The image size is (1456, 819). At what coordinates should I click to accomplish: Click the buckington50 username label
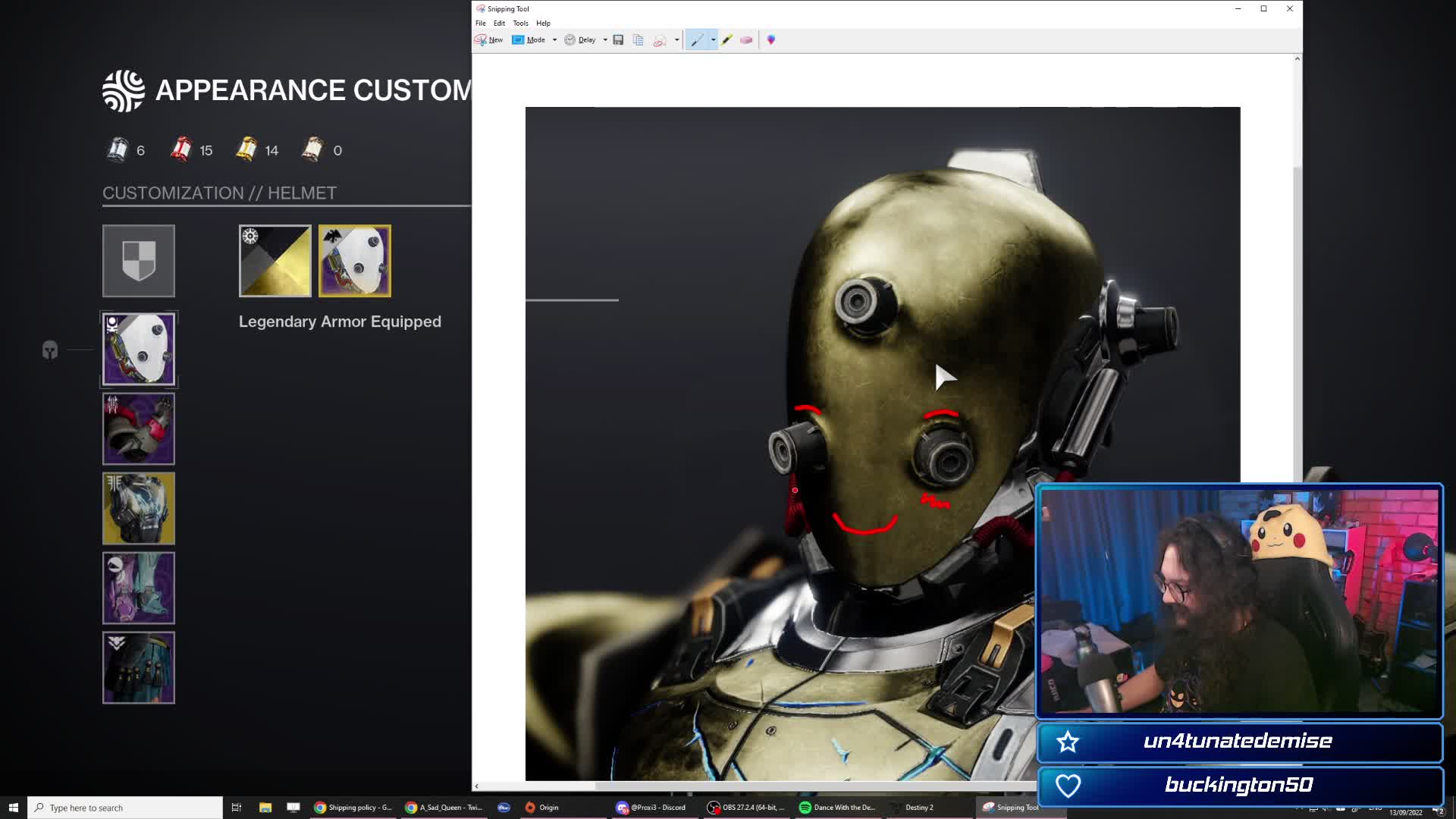pyautogui.click(x=1238, y=785)
